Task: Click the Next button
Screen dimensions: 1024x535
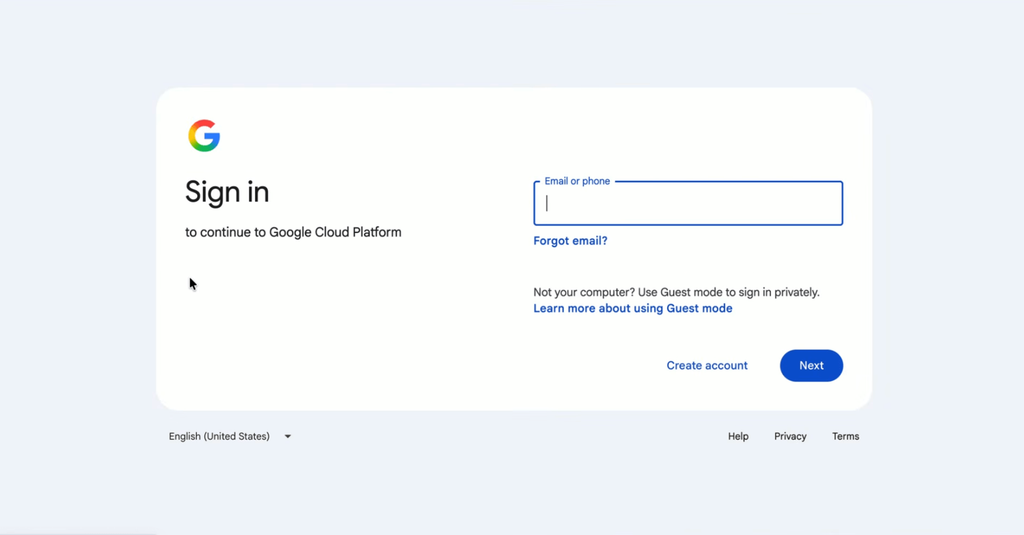Action: point(811,366)
